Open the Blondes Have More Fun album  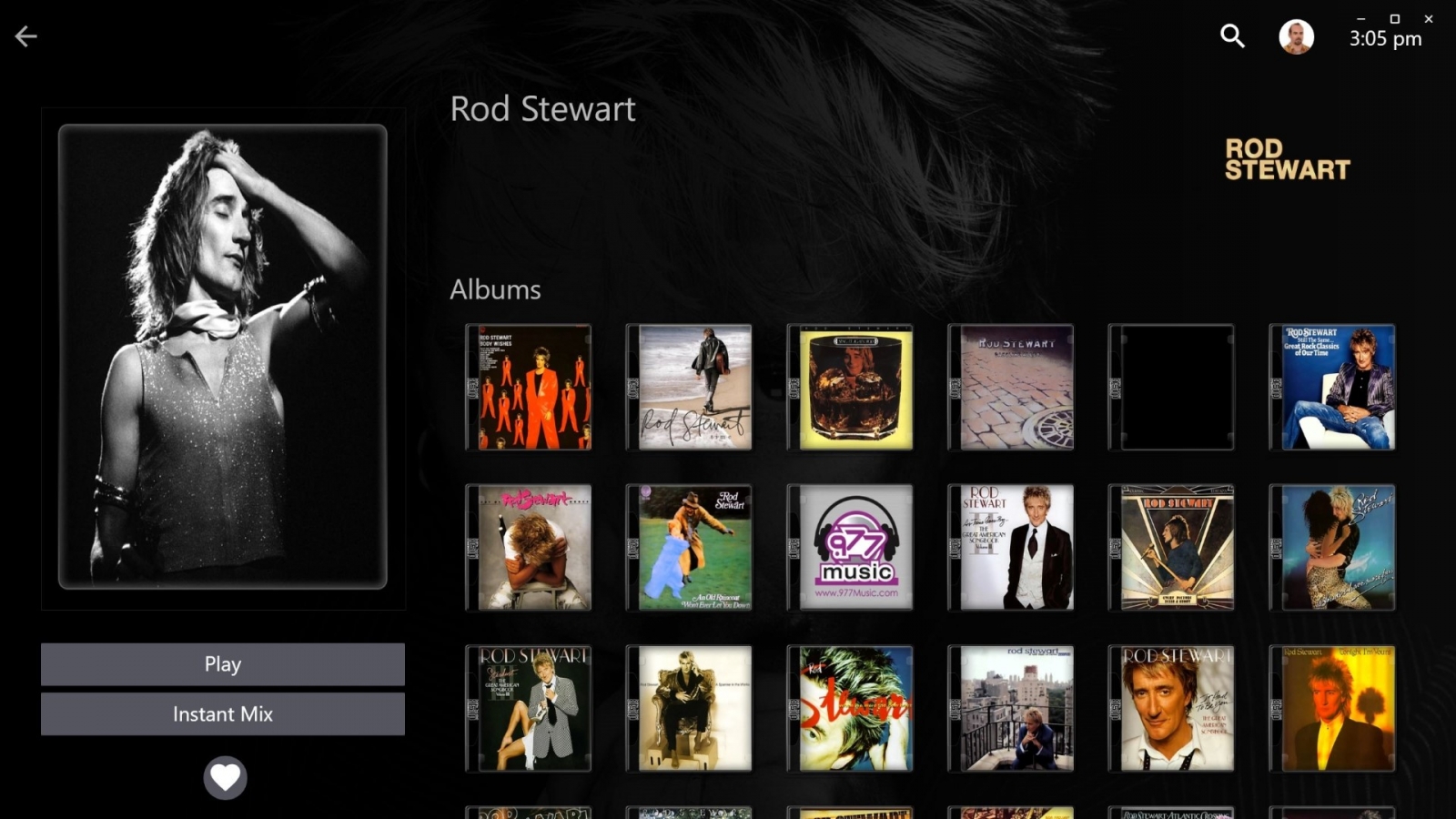pos(1332,547)
